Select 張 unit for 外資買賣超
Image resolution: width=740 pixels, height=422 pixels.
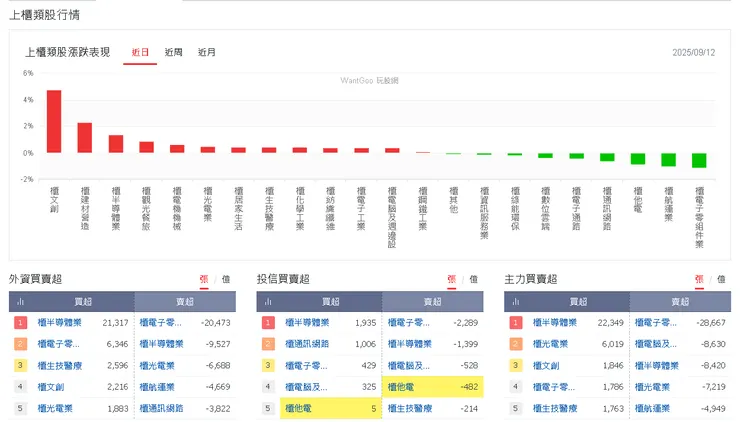pos(204,279)
